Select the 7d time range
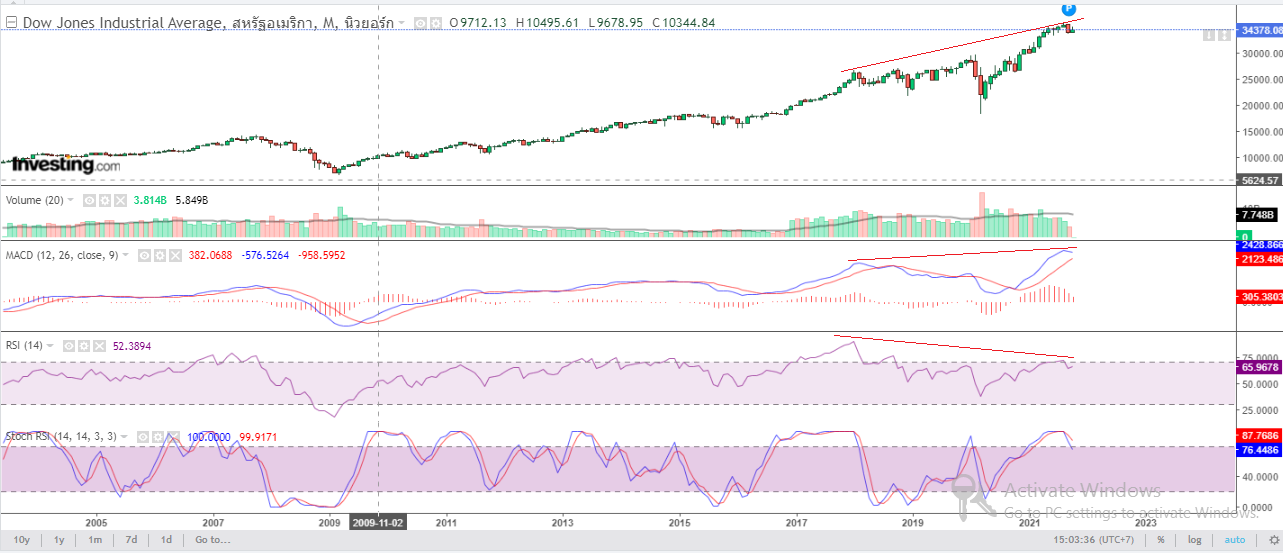Screen dimensions: 1283x553 coord(131,540)
